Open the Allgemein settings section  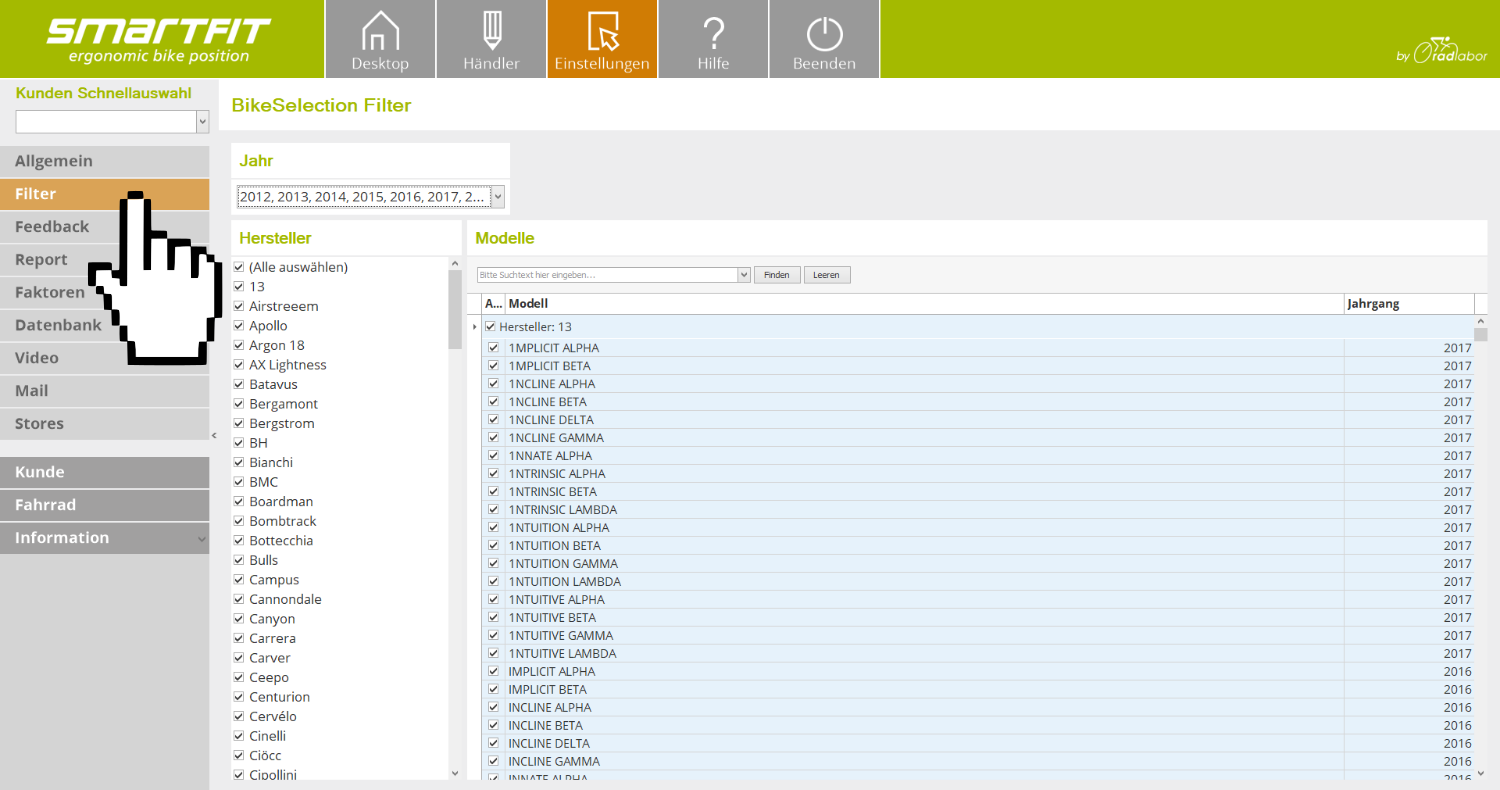coord(105,161)
